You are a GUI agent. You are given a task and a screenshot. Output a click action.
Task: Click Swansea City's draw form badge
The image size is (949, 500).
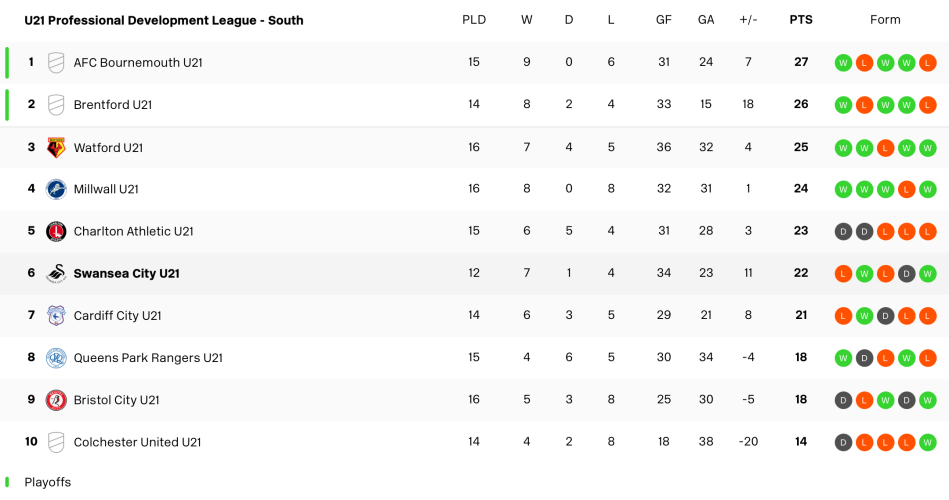pos(906,274)
